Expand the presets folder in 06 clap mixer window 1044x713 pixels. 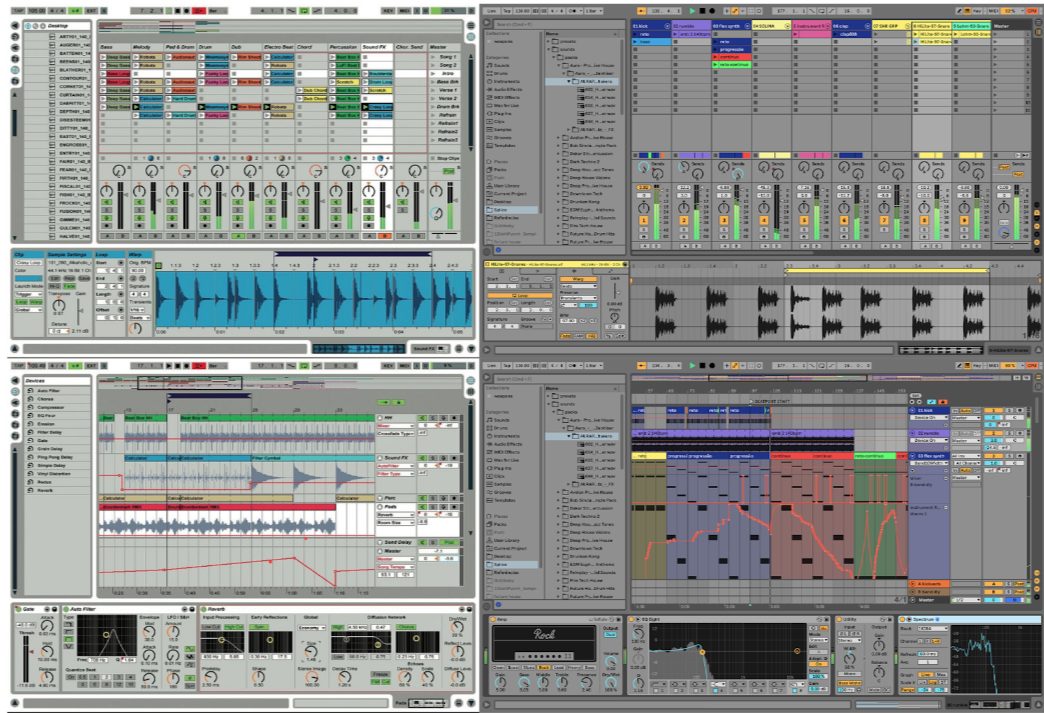tap(549, 41)
